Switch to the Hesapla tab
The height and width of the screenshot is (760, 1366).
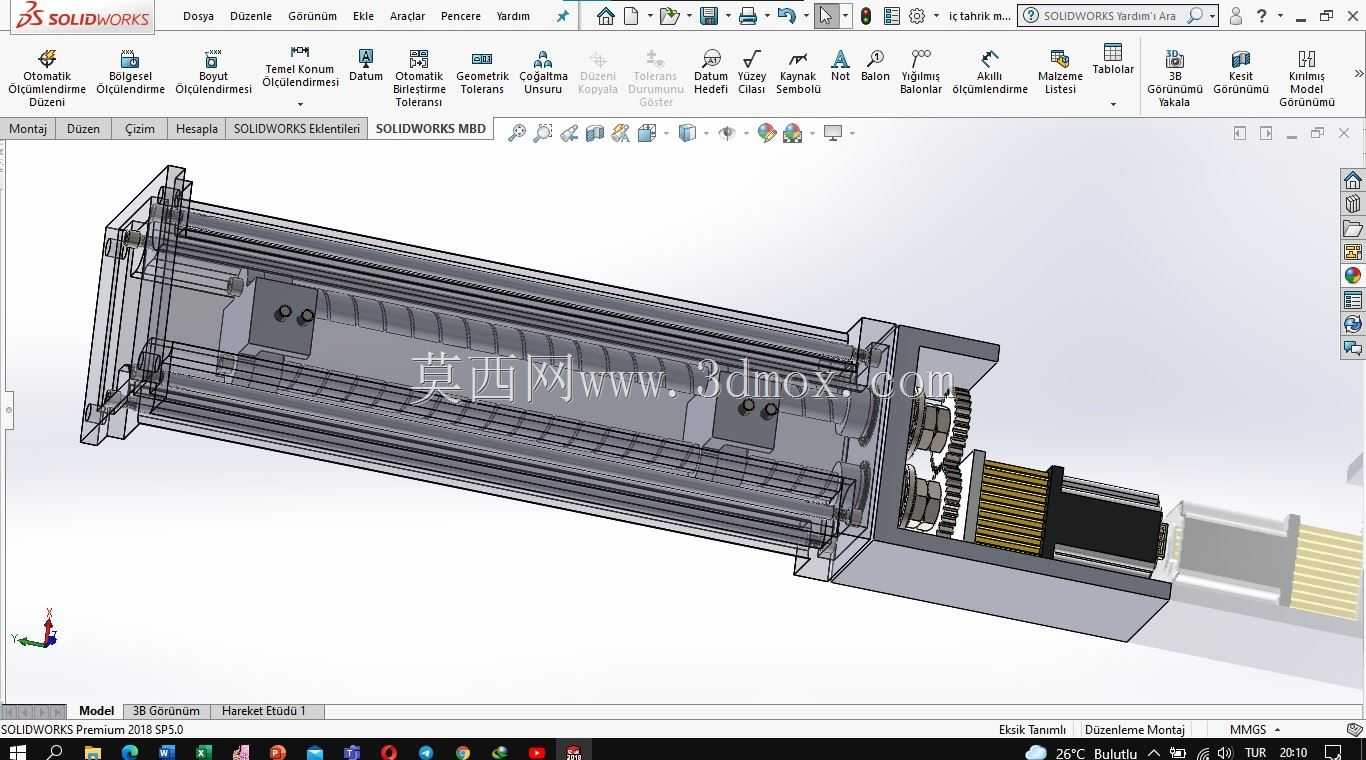(x=196, y=129)
